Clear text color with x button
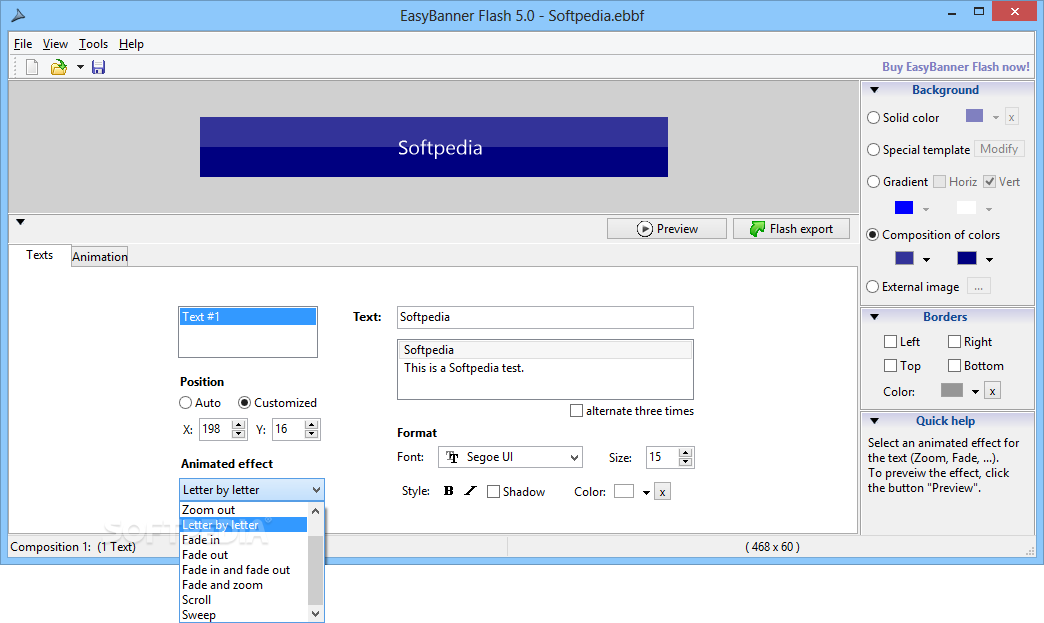1044x623 pixels. click(x=662, y=492)
